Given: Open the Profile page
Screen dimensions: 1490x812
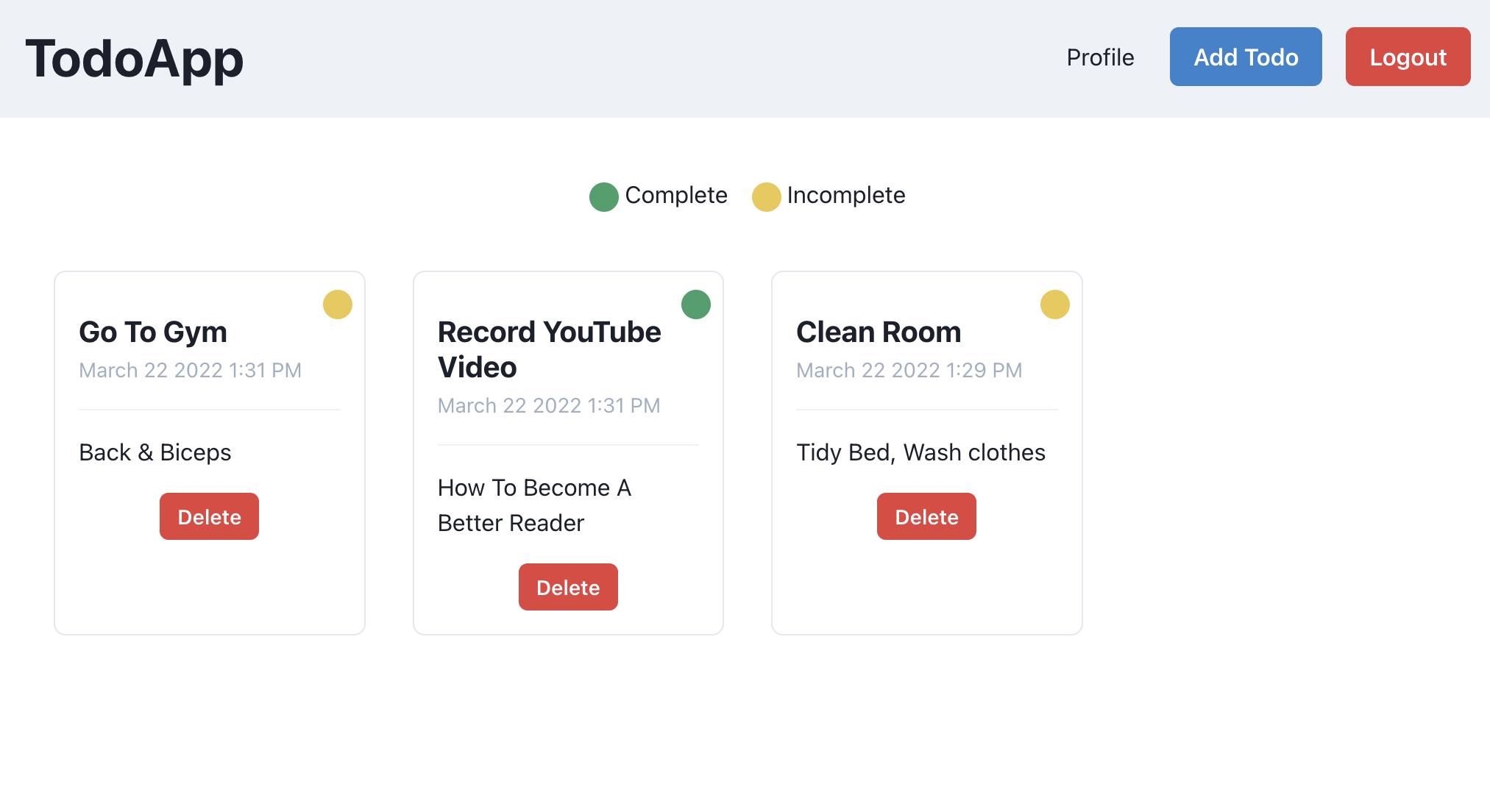Looking at the screenshot, I should 1099,57.
